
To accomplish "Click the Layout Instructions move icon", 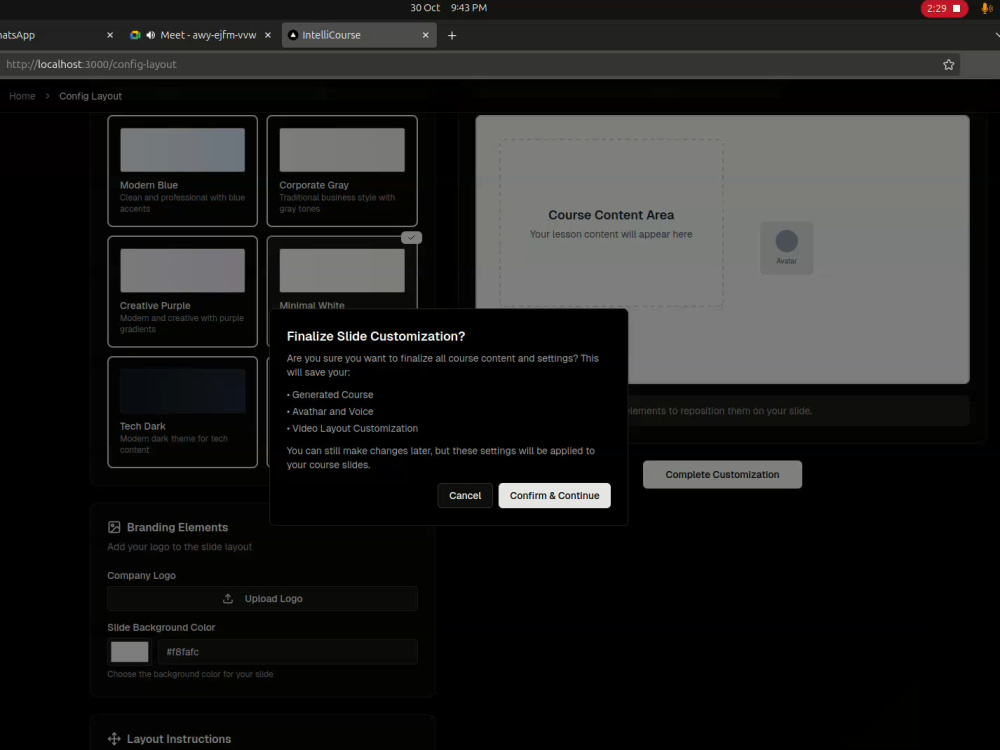I will coord(114,739).
